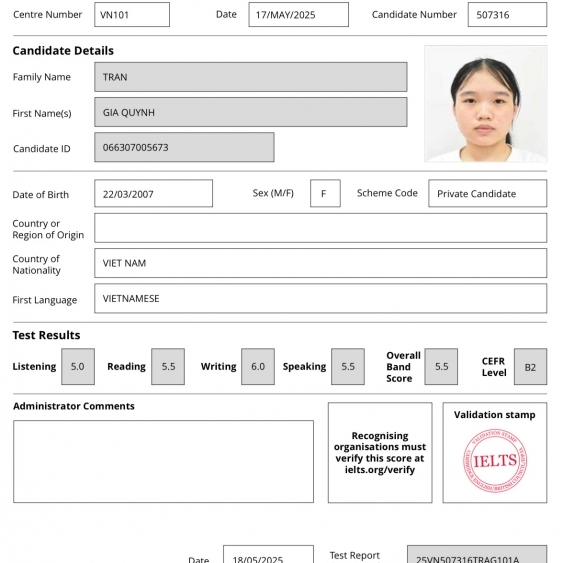The image size is (563, 563).
Task: Click the CEFR Level box B2
Action: click(x=530, y=367)
